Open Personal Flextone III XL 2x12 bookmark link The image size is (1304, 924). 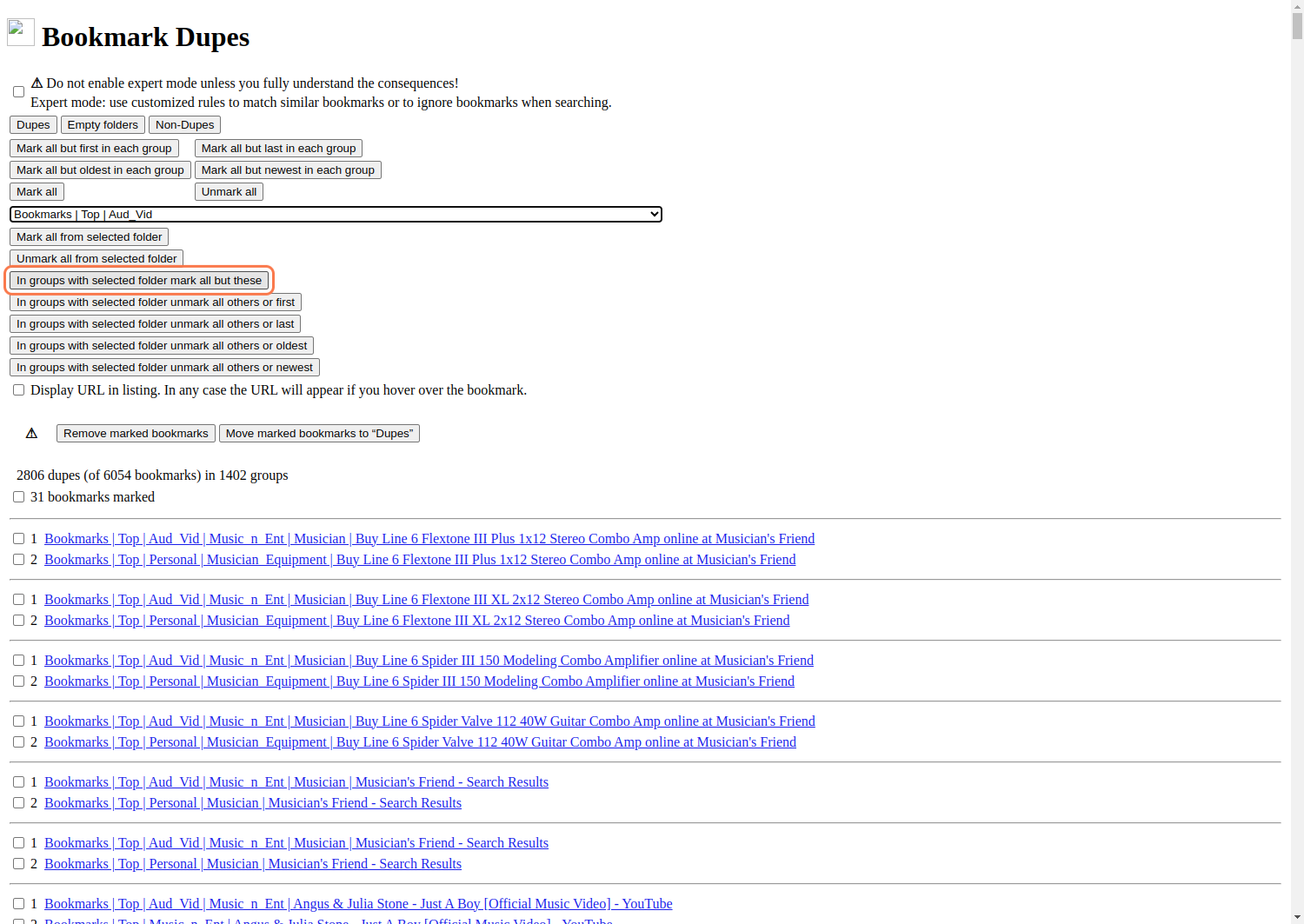417,621
